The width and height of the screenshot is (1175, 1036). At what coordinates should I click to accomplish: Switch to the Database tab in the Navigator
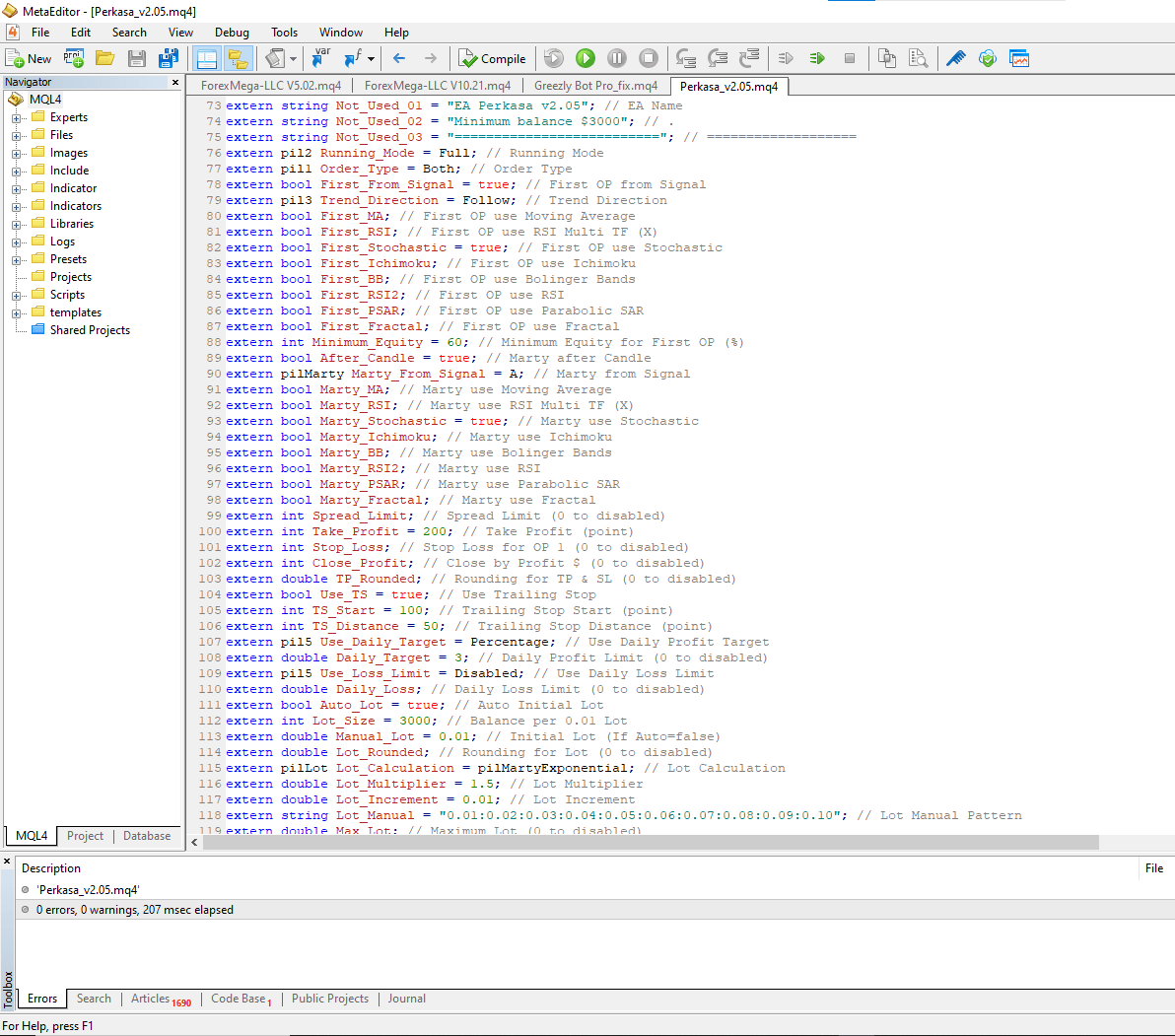pyautogui.click(x=147, y=836)
